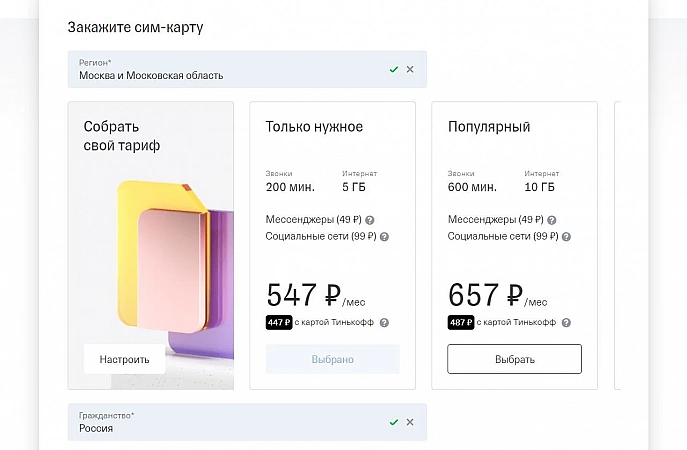The image size is (687, 450).
Task: Clear region field with X icon
Action: 410,69
